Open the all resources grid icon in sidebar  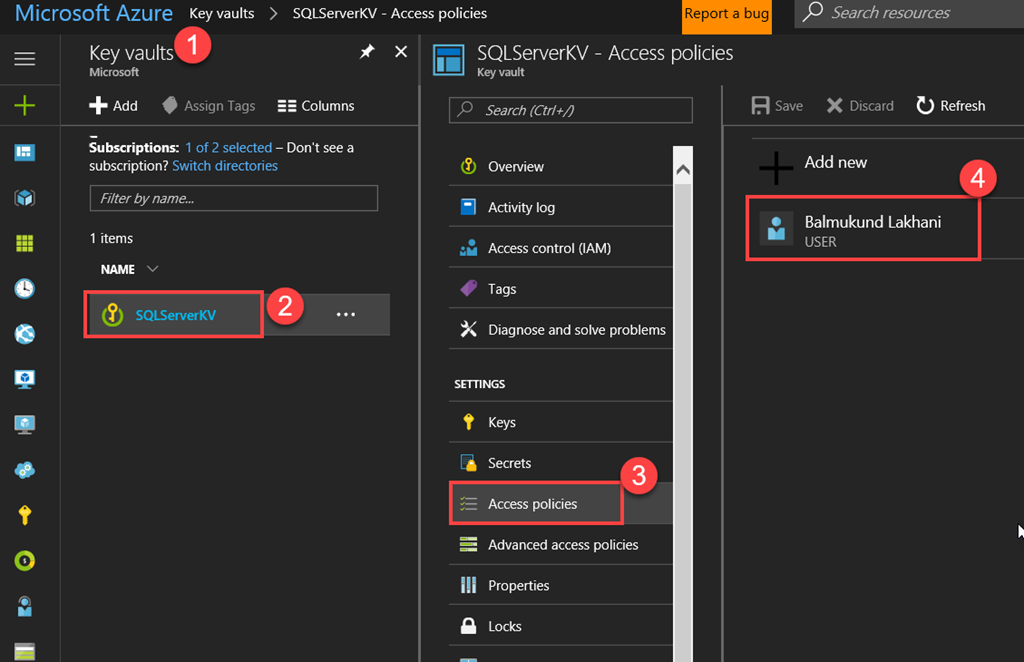(25, 243)
